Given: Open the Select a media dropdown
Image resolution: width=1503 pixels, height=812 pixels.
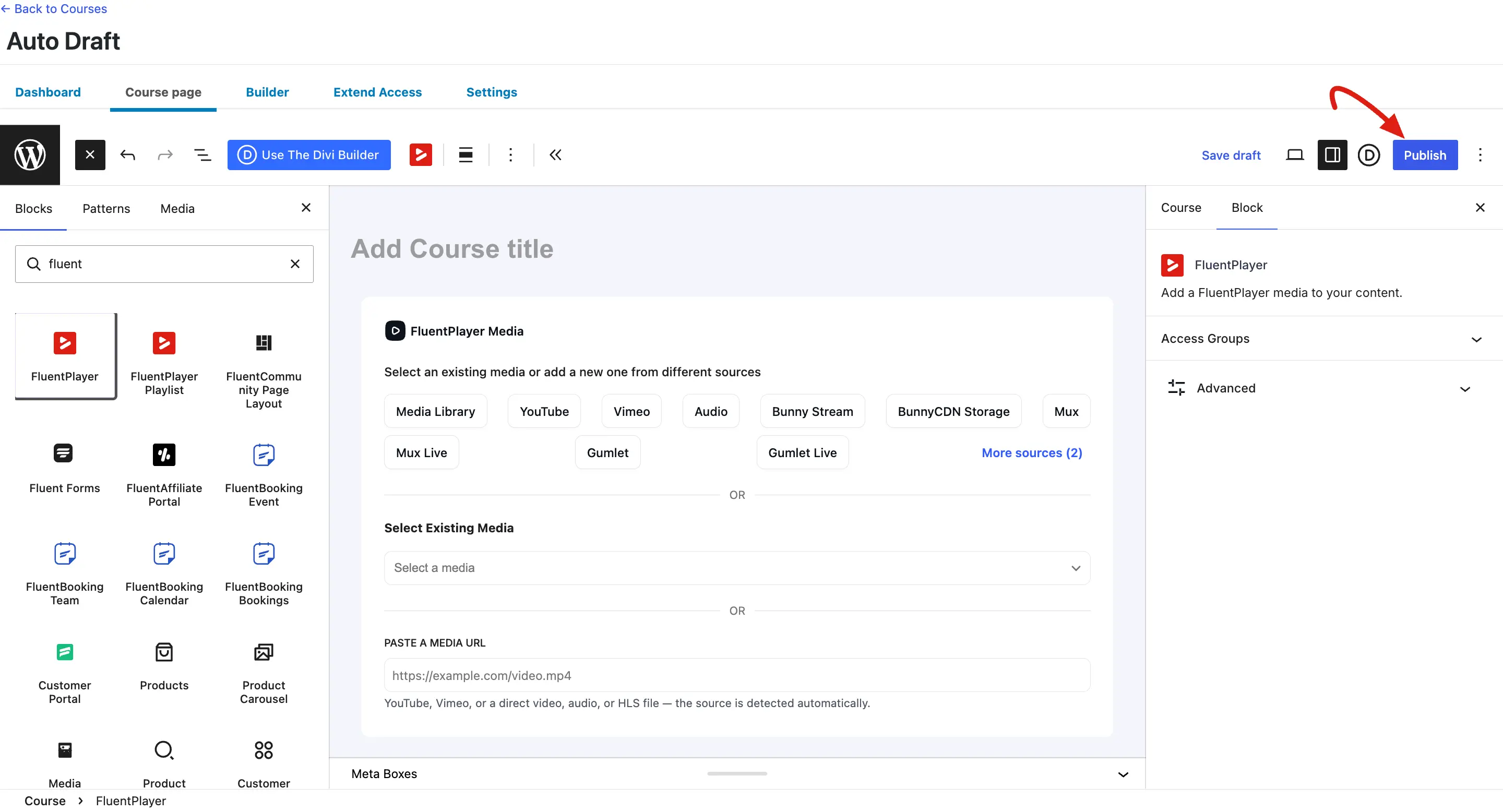Looking at the screenshot, I should (x=737, y=568).
